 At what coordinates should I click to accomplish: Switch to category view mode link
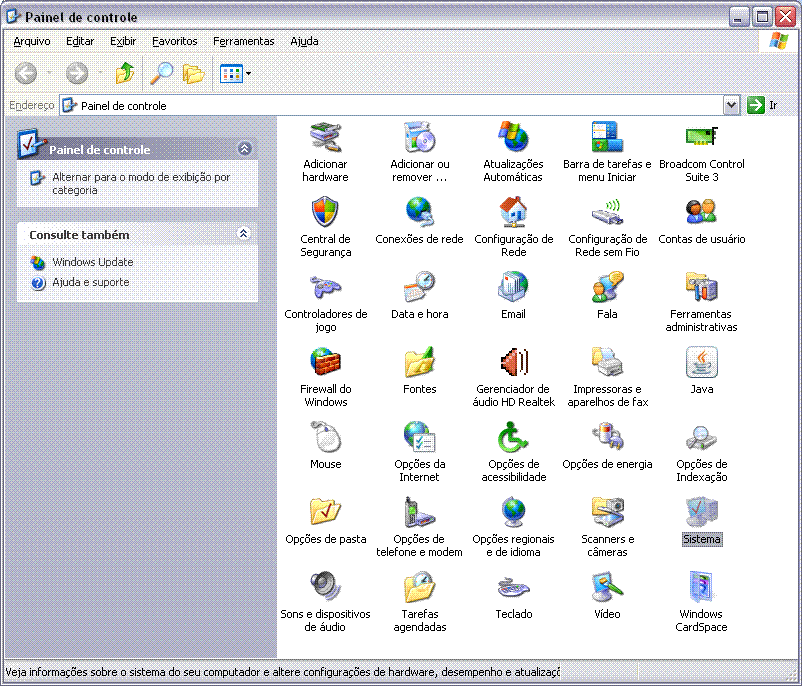pos(141,184)
